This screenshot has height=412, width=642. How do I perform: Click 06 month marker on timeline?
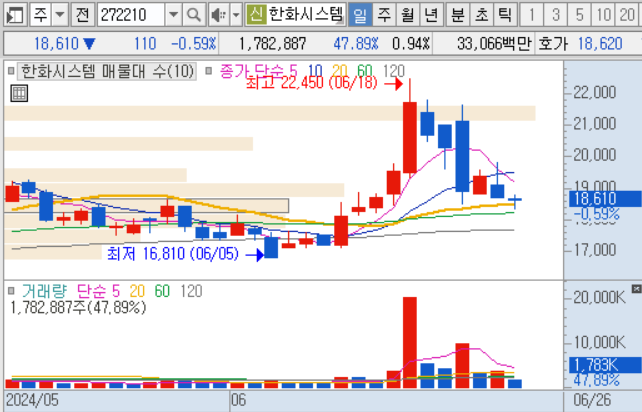tap(238, 400)
